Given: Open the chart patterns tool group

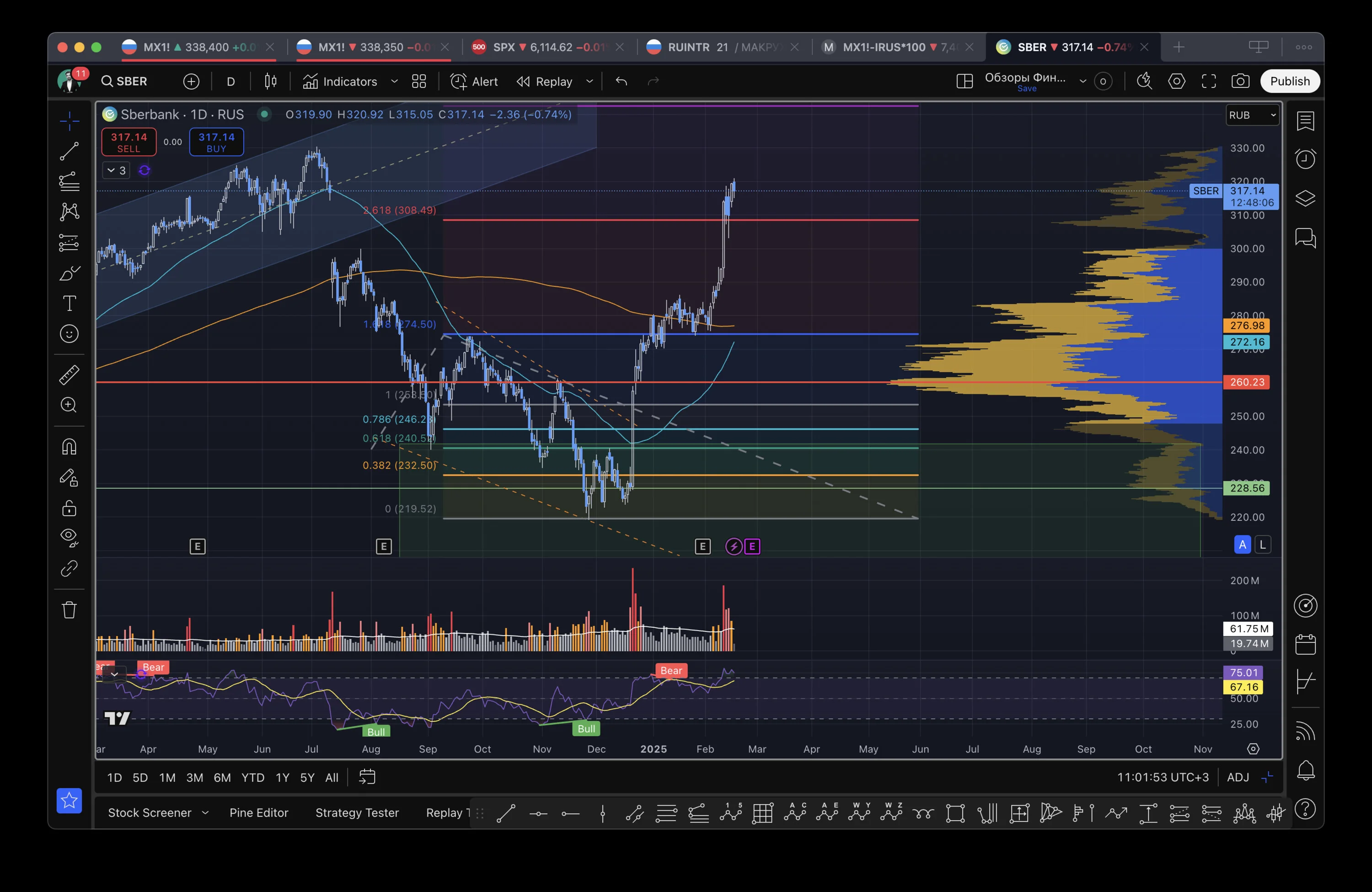Looking at the screenshot, I should (69, 212).
